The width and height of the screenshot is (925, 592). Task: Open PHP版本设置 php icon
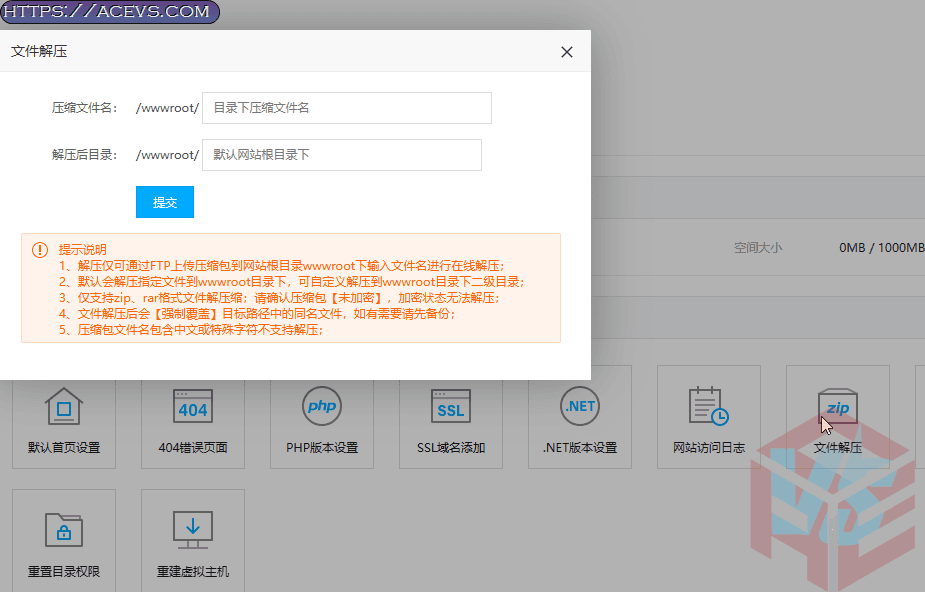(x=322, y=406)
